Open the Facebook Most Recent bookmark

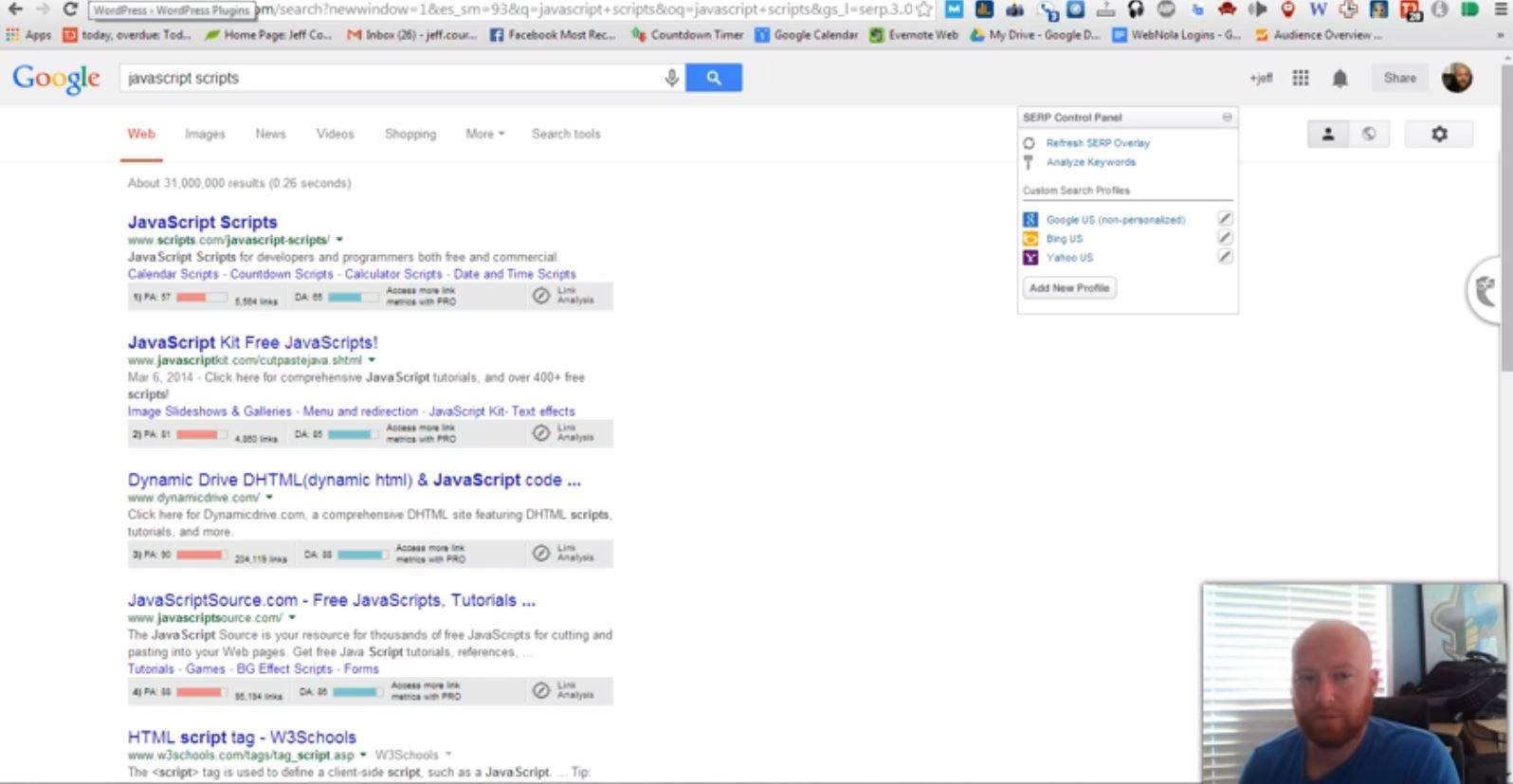point(553,35)
